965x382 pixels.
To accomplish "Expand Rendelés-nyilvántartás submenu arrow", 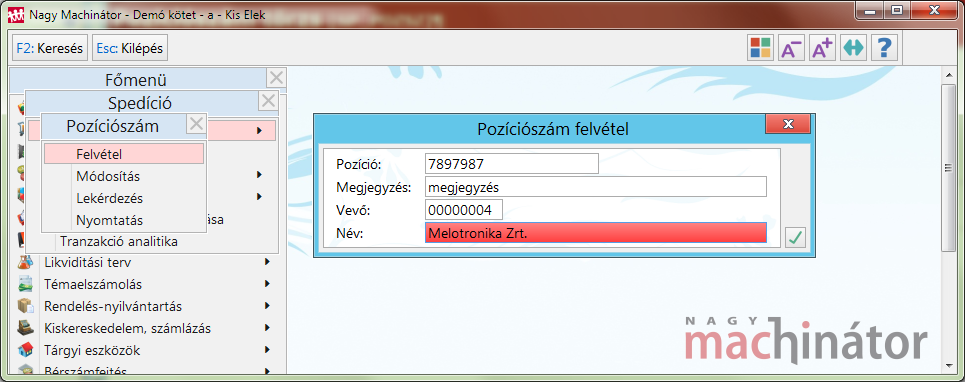I will pyautogui.click(x=267, y=306).
